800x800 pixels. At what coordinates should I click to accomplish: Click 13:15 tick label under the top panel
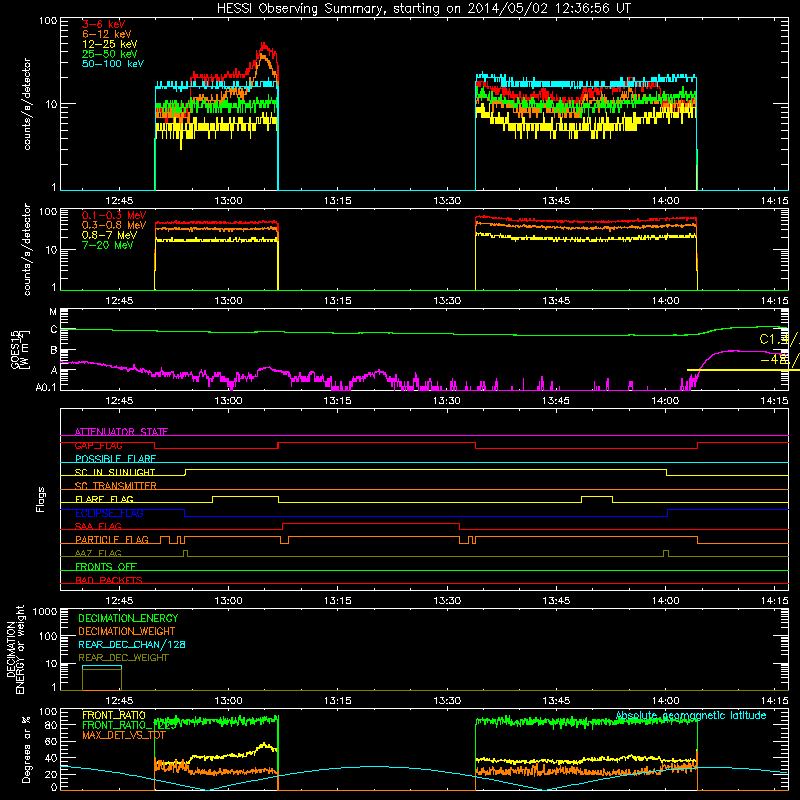337,201
